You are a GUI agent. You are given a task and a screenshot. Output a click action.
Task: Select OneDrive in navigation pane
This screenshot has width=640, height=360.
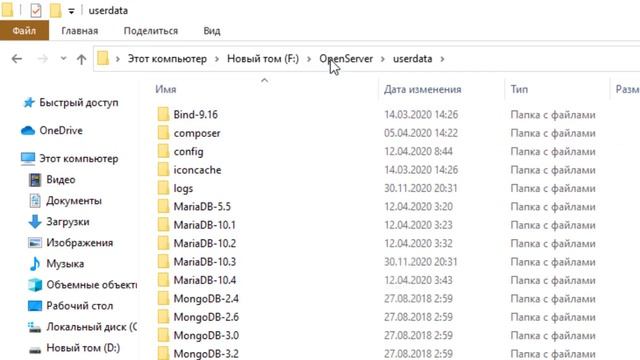pyautogui.click(x=61, y=131)
